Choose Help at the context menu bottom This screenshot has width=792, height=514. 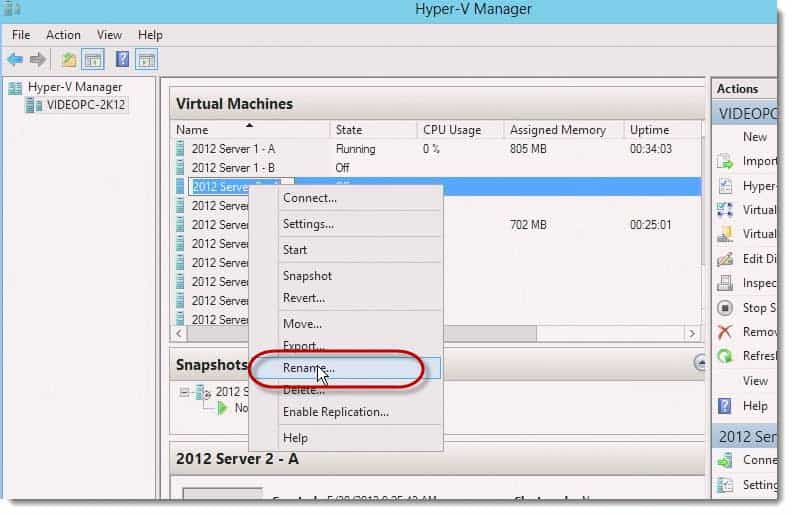pos(346,438)
